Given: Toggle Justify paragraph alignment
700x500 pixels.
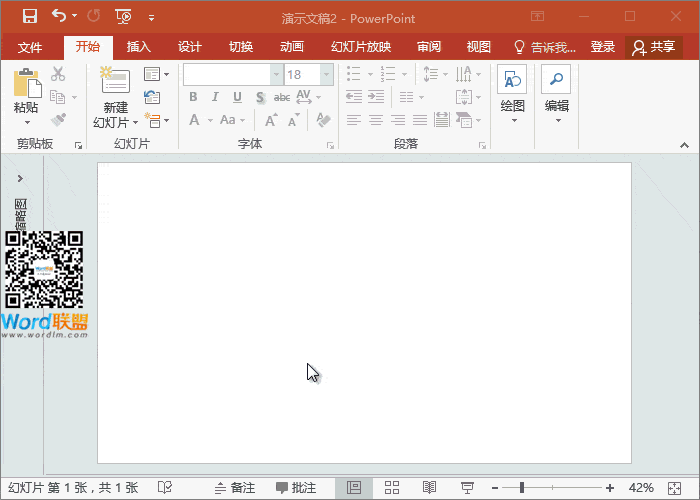Looking at the screenshot, I should click(x=420, y=120).
